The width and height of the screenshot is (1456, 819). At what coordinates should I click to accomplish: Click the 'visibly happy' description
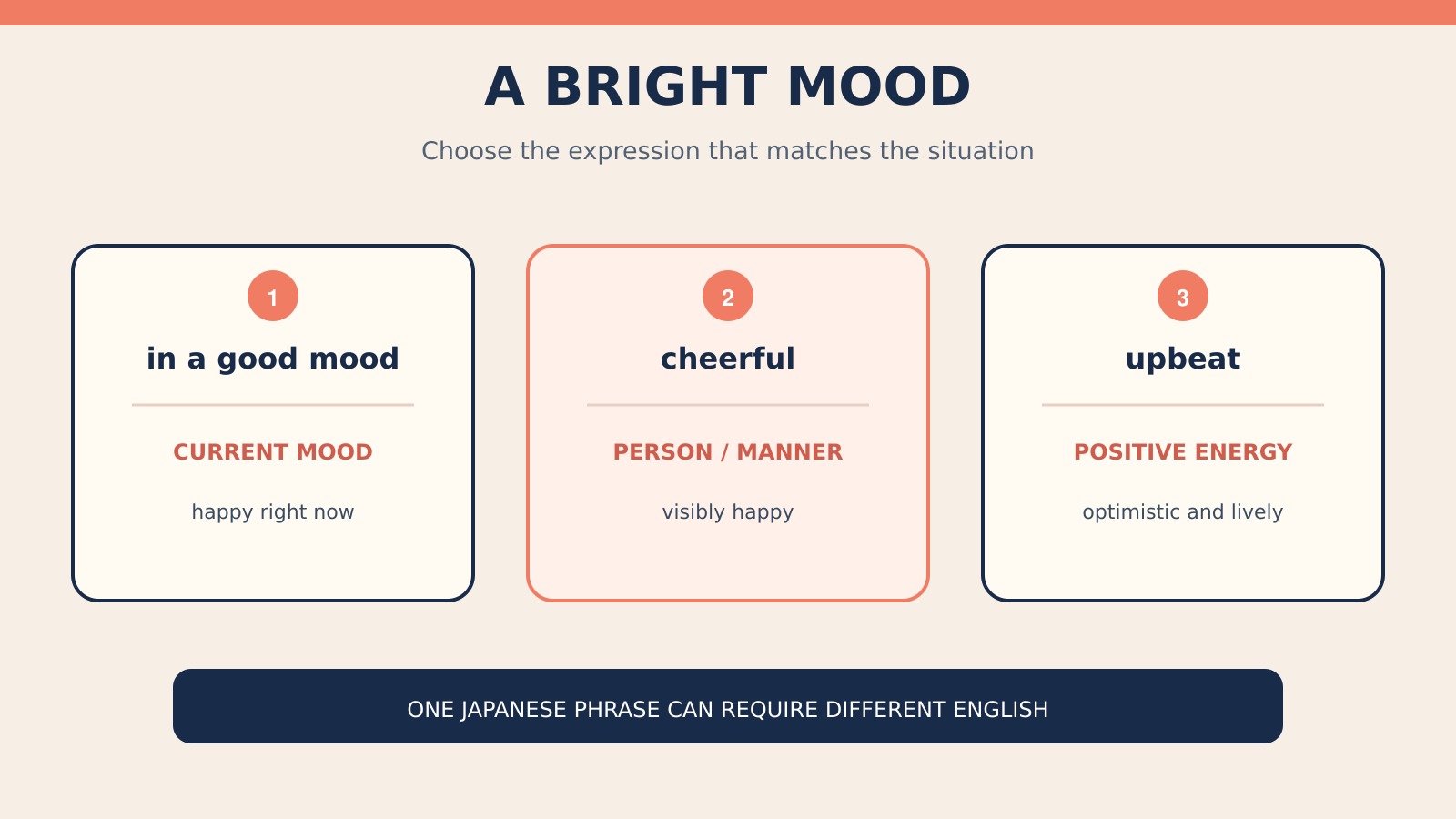(x=728, y=512)
